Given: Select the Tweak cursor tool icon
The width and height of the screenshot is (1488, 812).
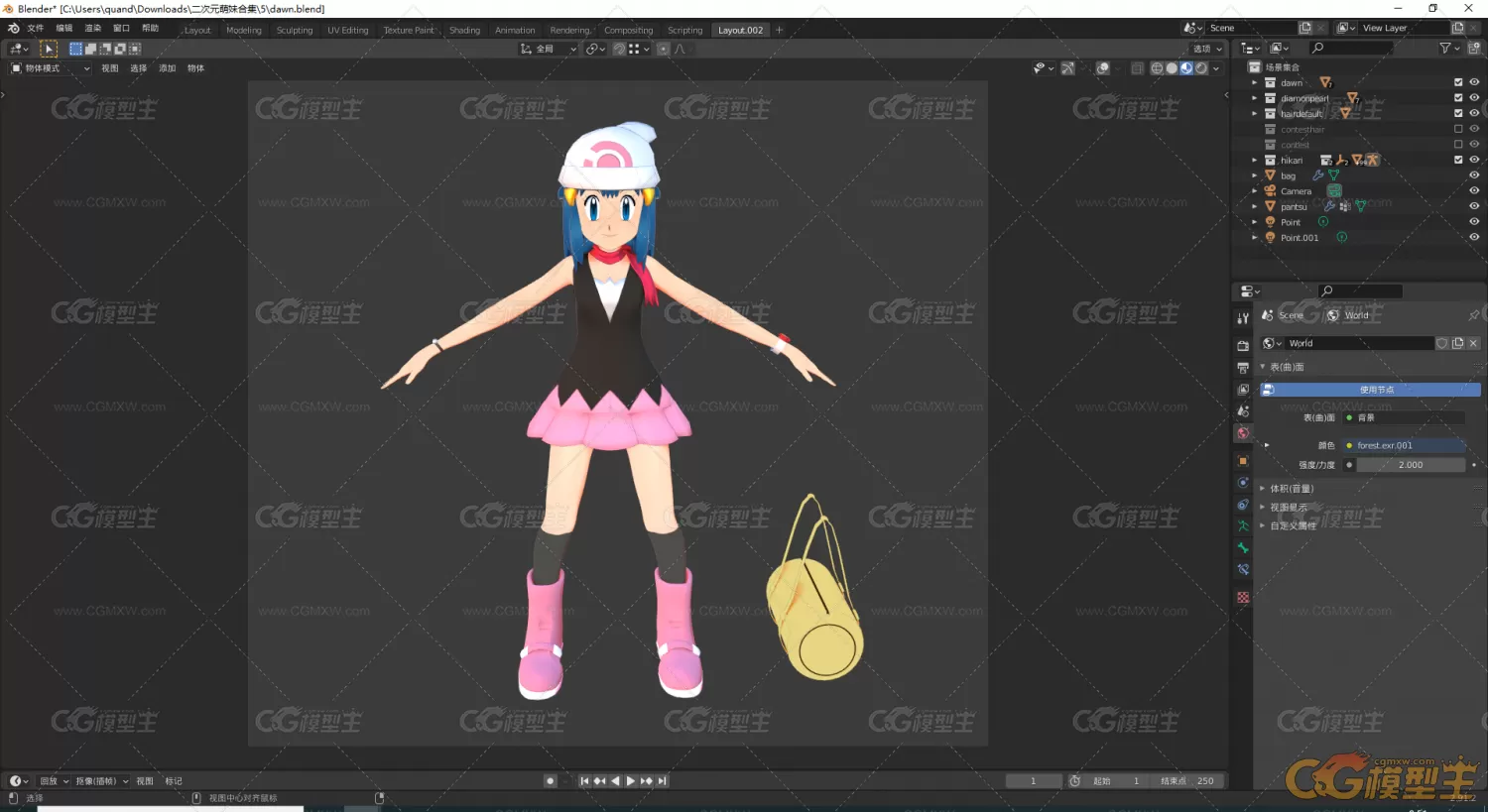Looking at the screenshot, I should [x=49, y=49].
